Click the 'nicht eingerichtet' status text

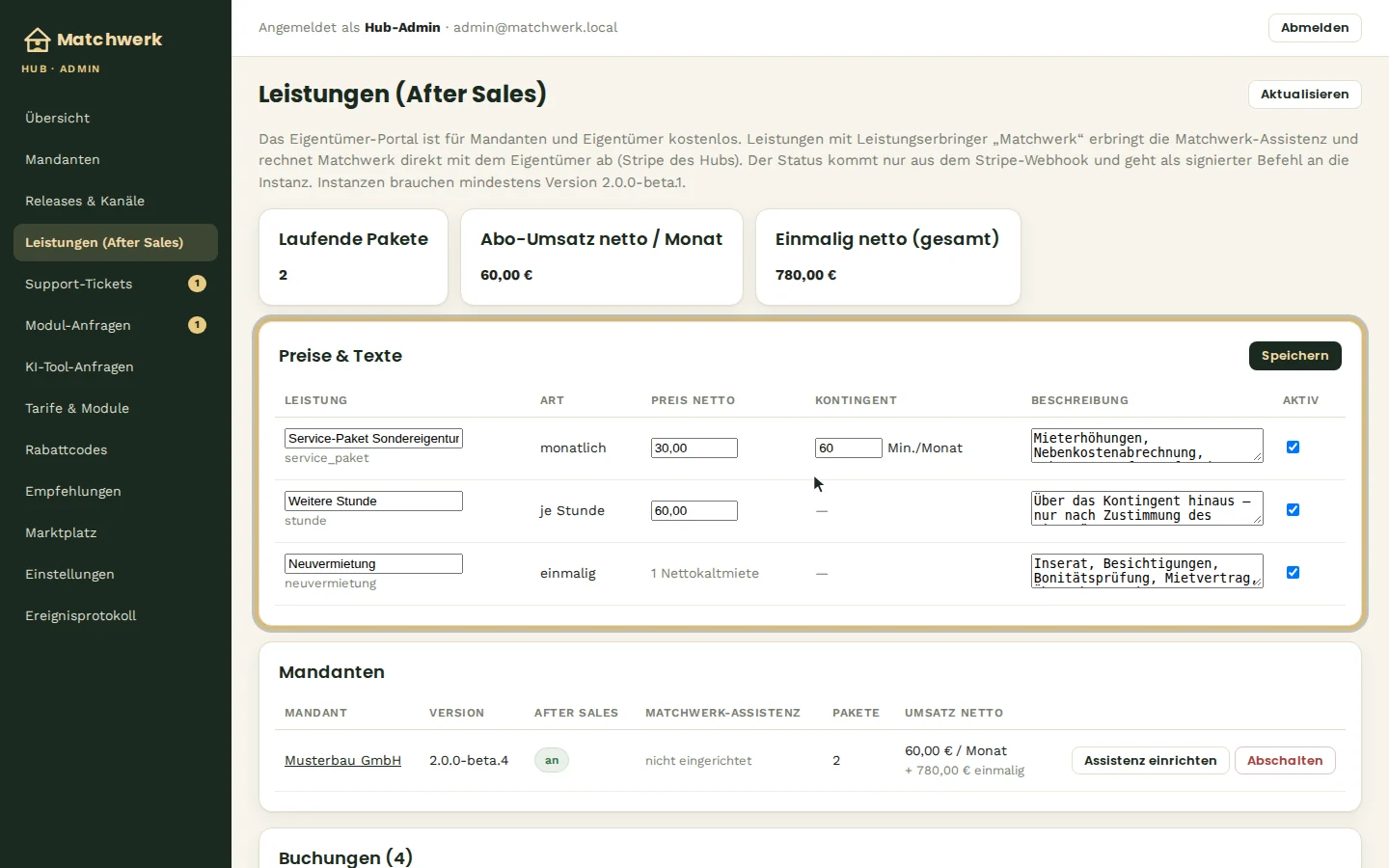click(x=698, y=760)
